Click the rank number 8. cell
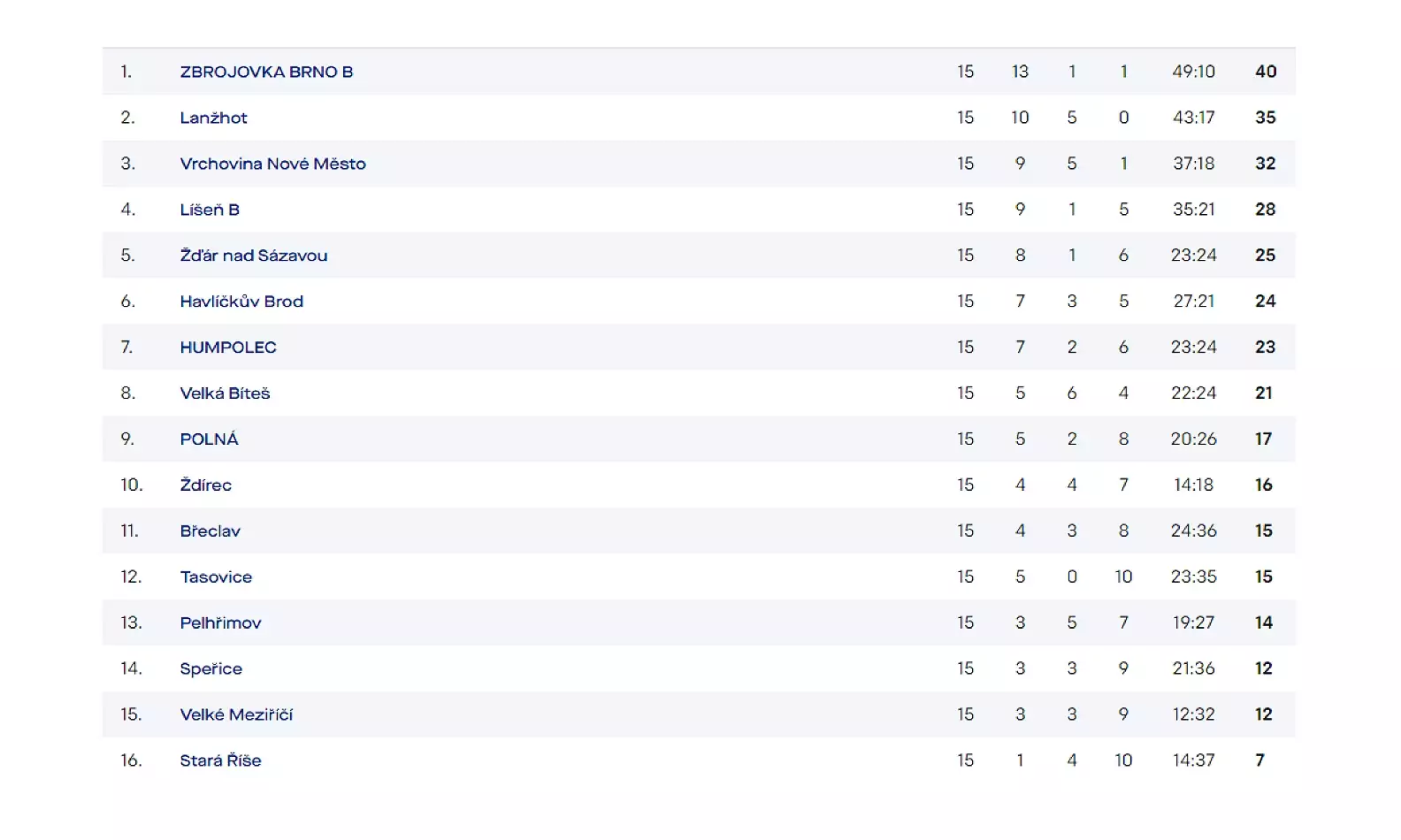This screenshot has height=840, width=1401. click(x=128, y=393)
